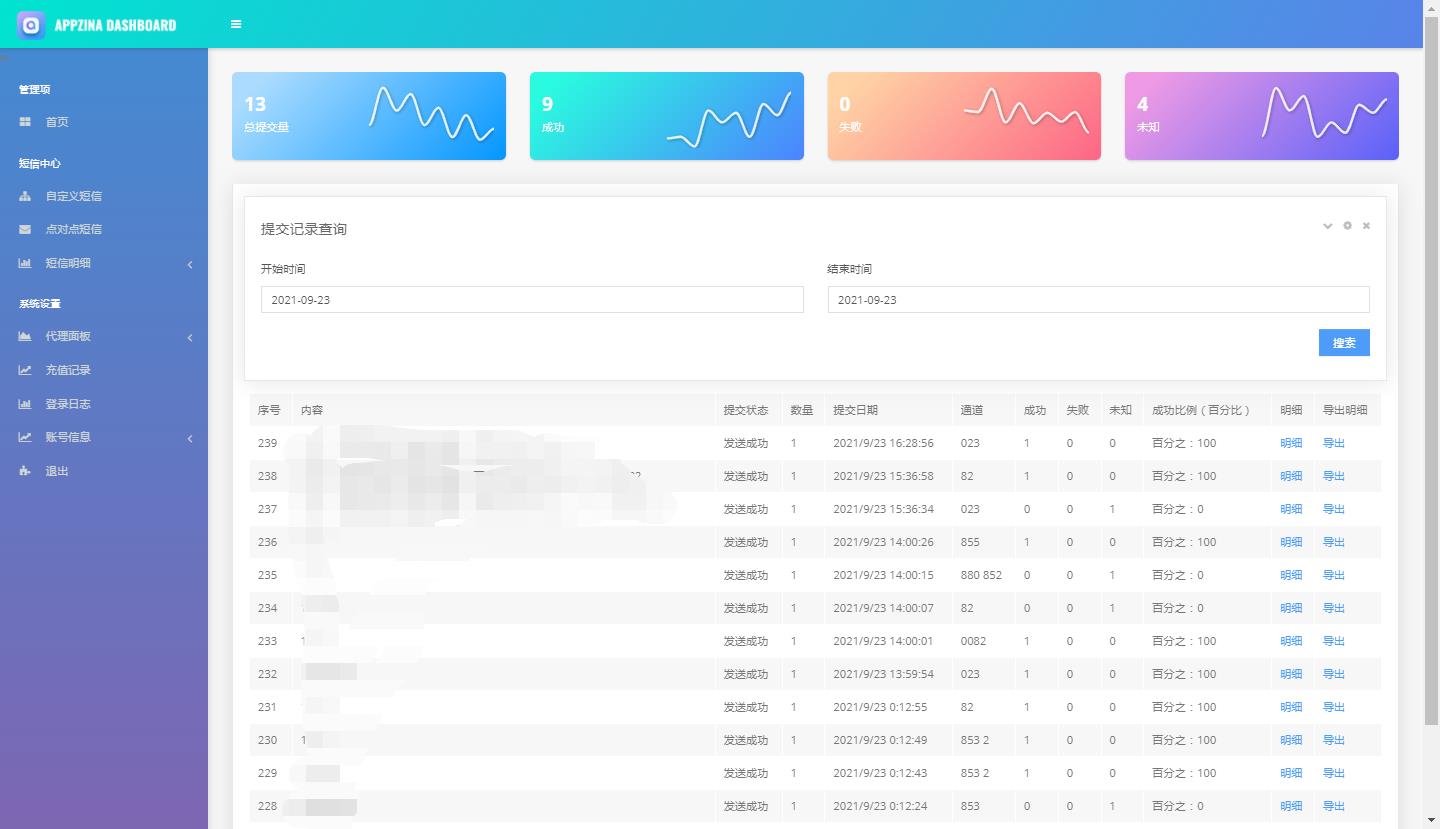Image resolution: width=1440 pixels, height=829 pixels.
Task: Click the Appzina logo icon
Action: coord(31,25)
